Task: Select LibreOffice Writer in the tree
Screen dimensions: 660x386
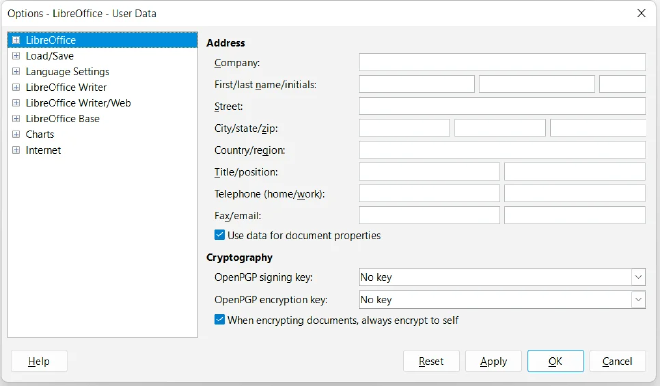Action: click(66, 87)
